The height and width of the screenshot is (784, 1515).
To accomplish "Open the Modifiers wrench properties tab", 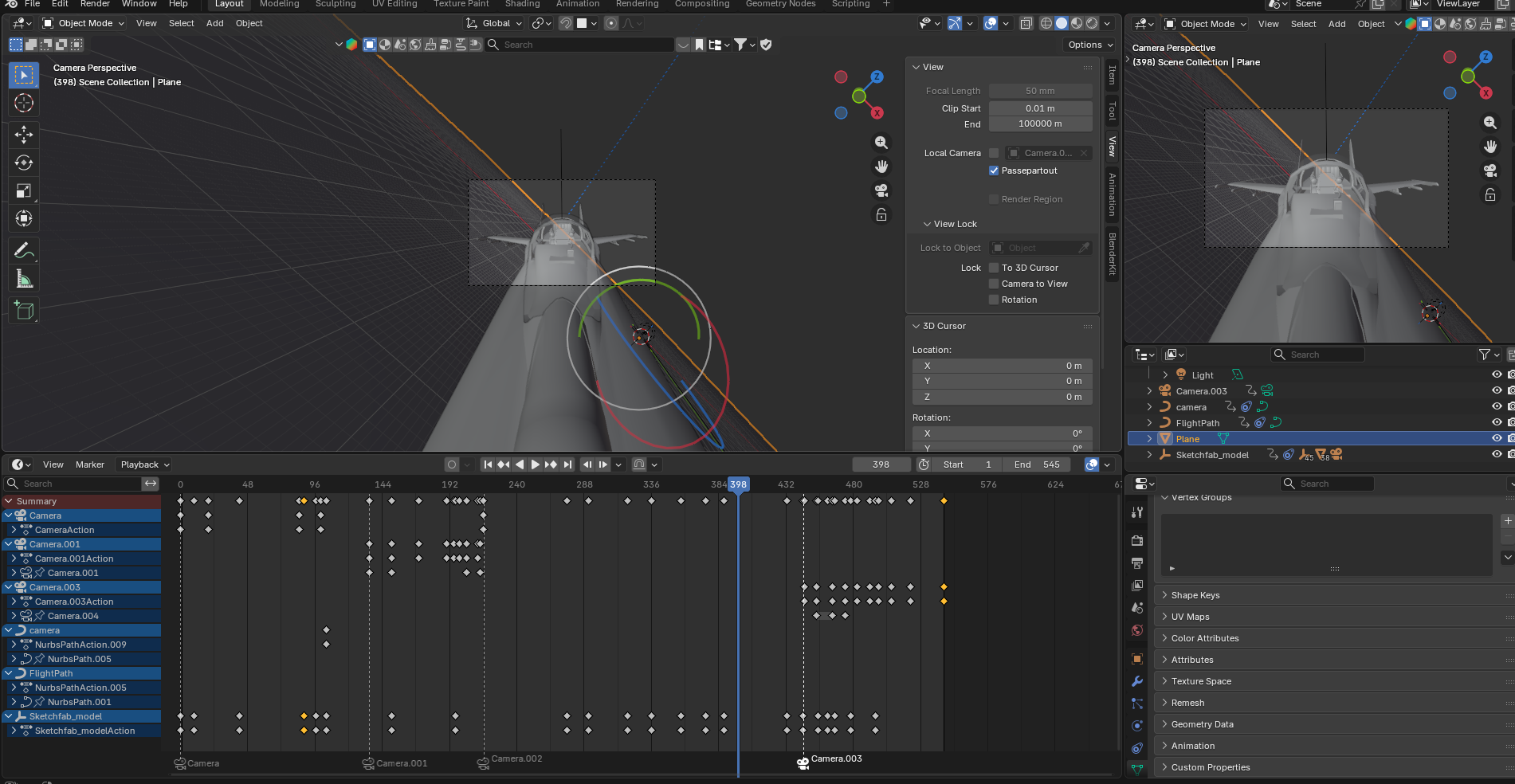I will pyautogui.click(x=1137, y=681).
